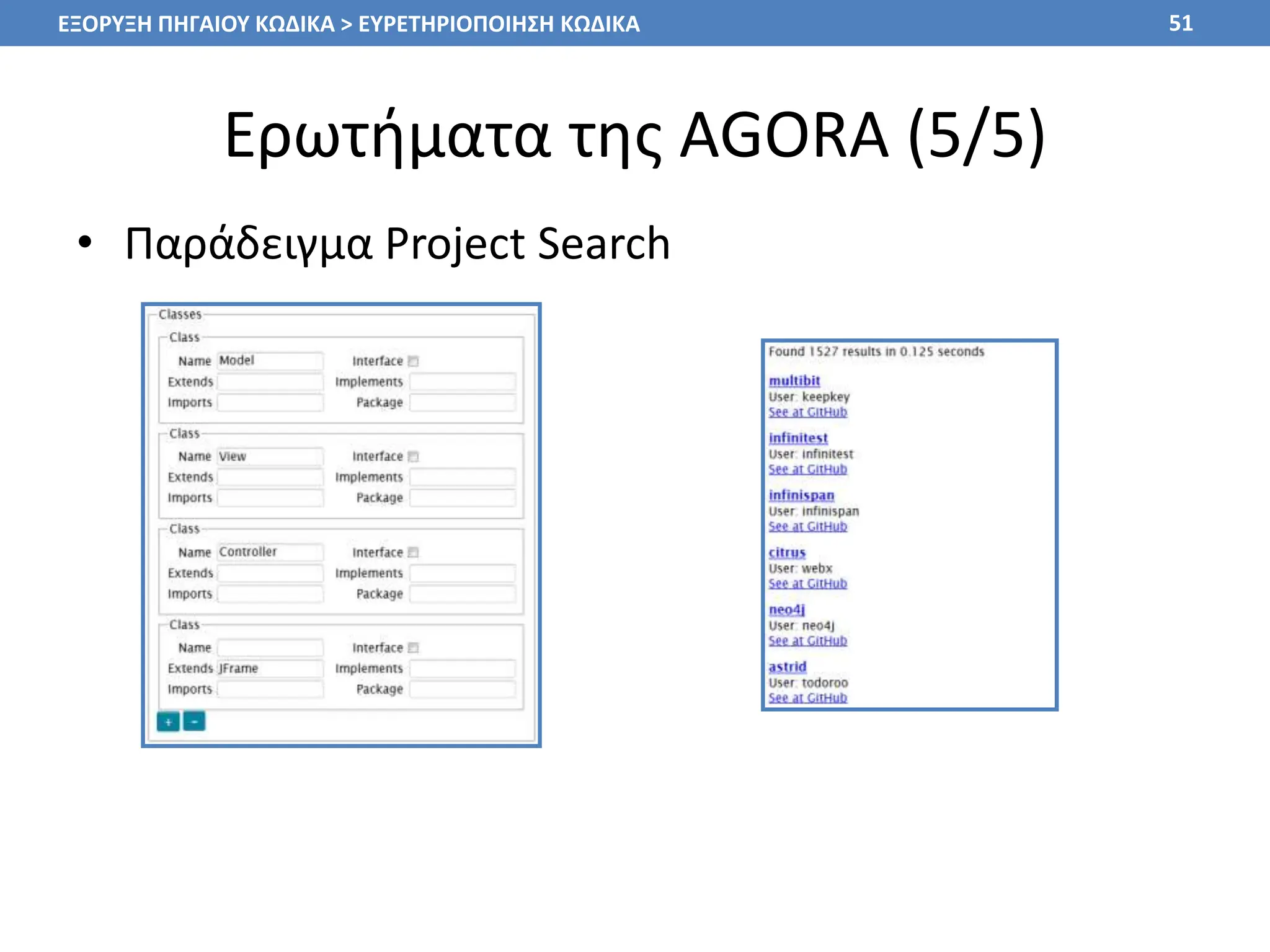Click the 'Παράδειγμα Project Search' bullet text
Viewport: 1270px width, 952px height.
tap(397, 244)
